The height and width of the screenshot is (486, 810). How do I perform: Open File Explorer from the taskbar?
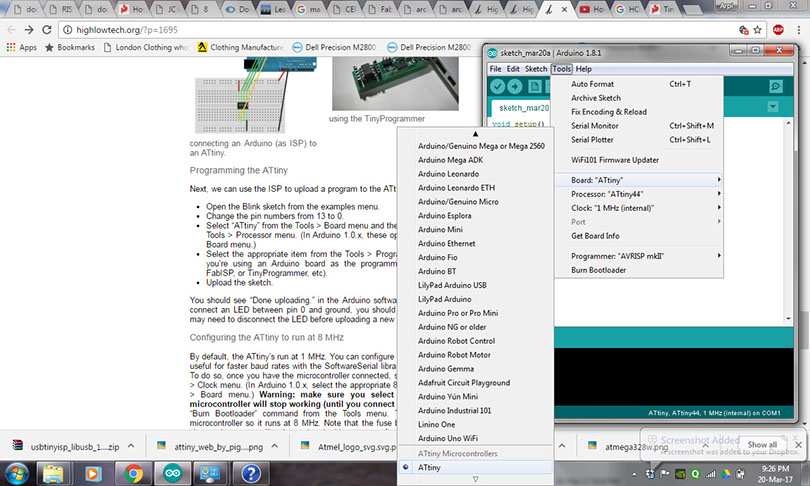click(53, 474)
